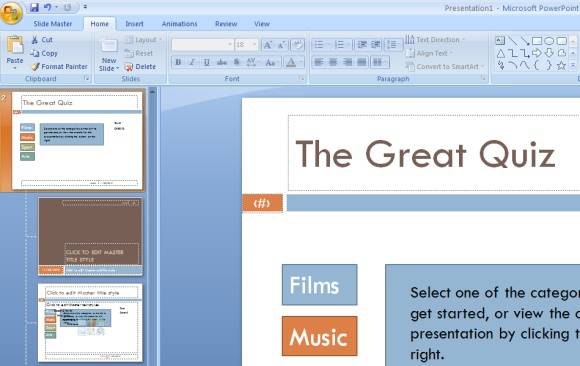The height and width of the screenshot is (366, 580).
Task: Select the Text Box shape
Action: pyautogui.click(x=500, y=41)
